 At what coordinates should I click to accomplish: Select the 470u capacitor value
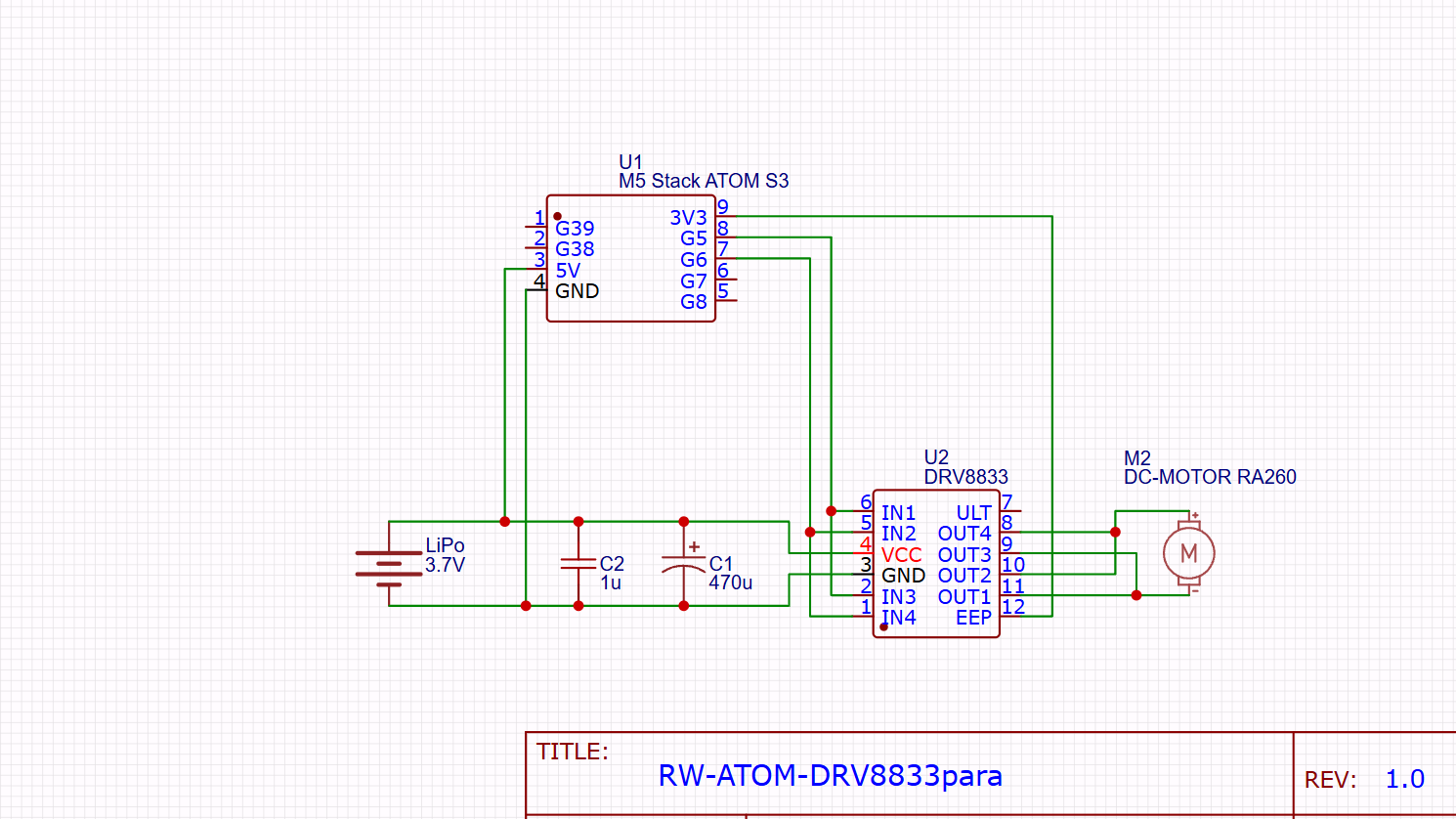730,582
